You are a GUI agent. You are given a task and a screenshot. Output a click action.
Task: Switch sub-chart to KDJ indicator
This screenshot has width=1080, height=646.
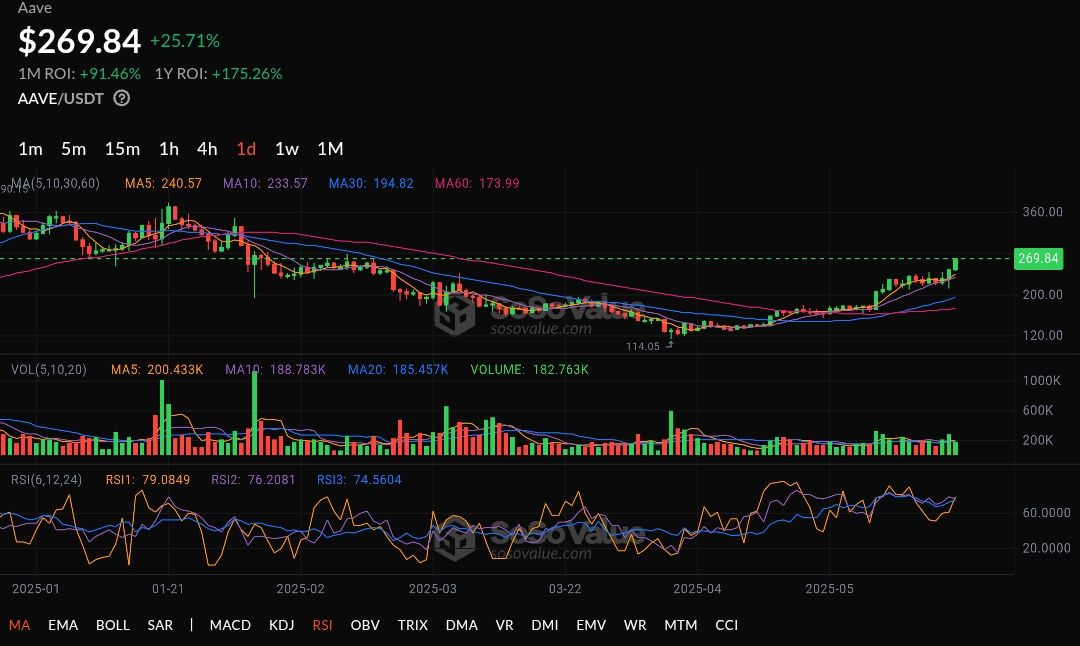coord(281,625)
